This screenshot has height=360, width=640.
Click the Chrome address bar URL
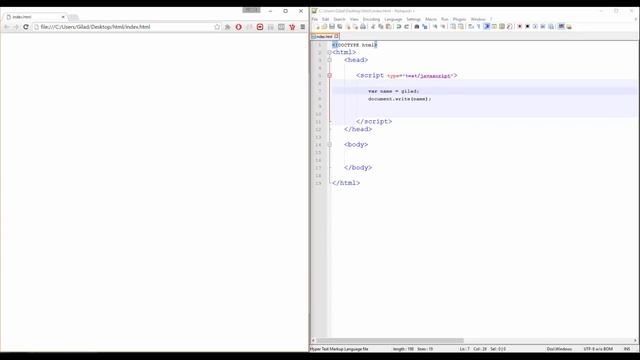coord(95,27)
